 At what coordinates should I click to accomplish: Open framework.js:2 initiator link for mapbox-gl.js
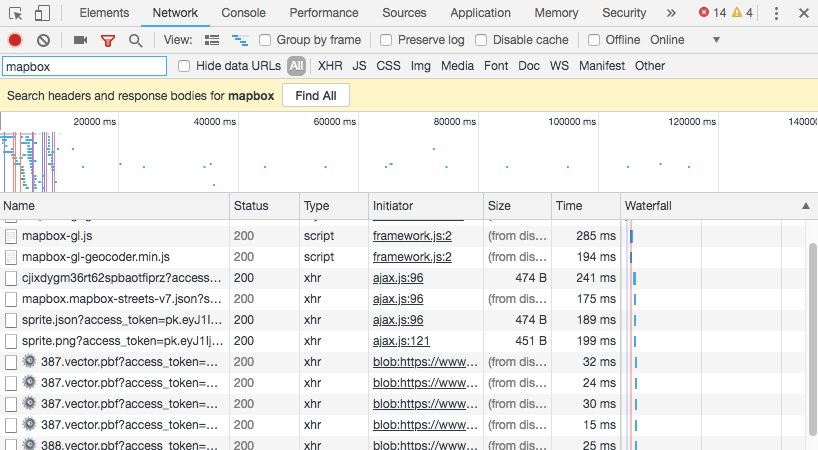[x=412, y=236]
